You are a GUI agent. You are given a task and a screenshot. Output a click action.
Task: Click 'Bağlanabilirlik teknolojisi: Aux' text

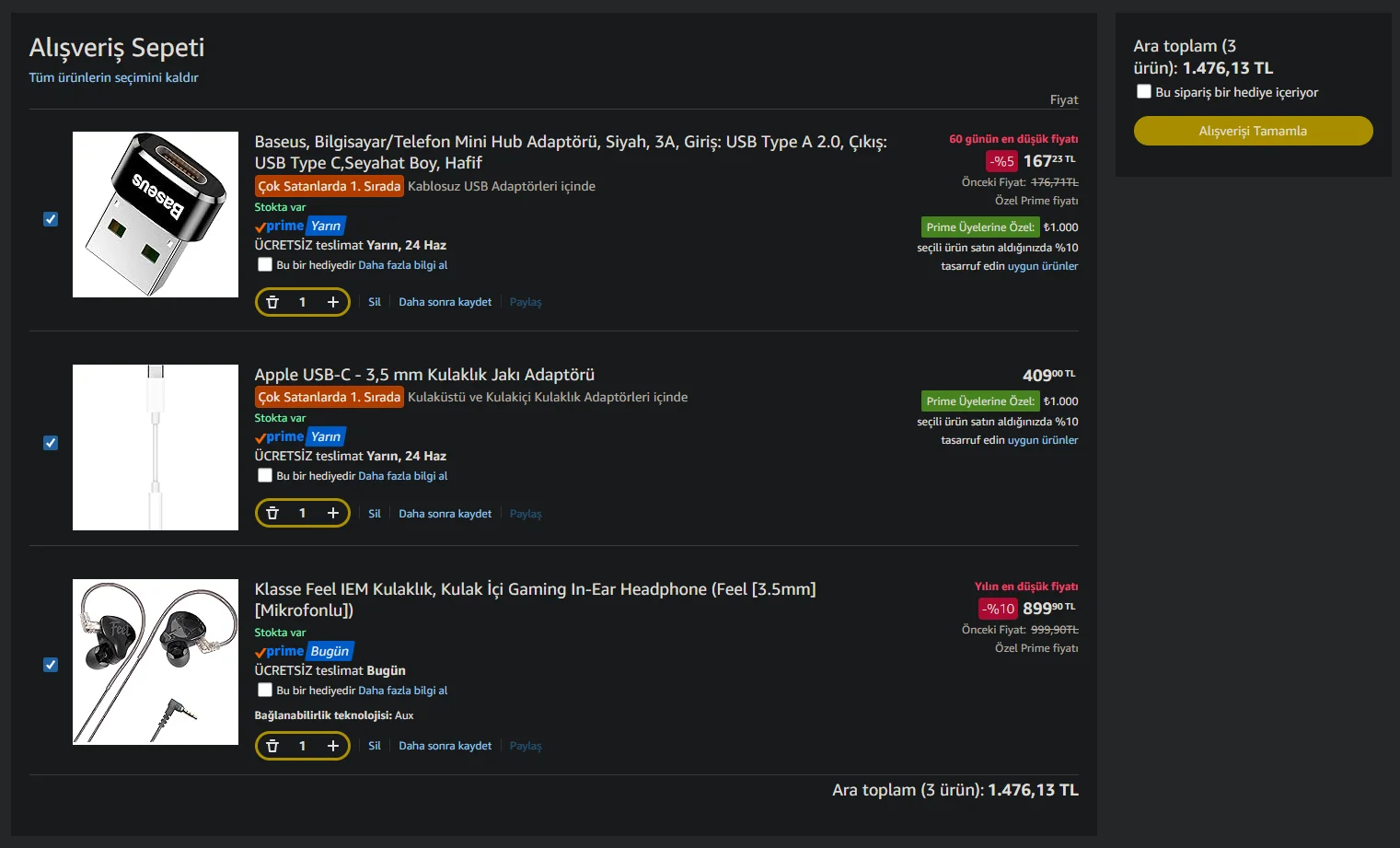pyautogui.click(x=334, y=715)
